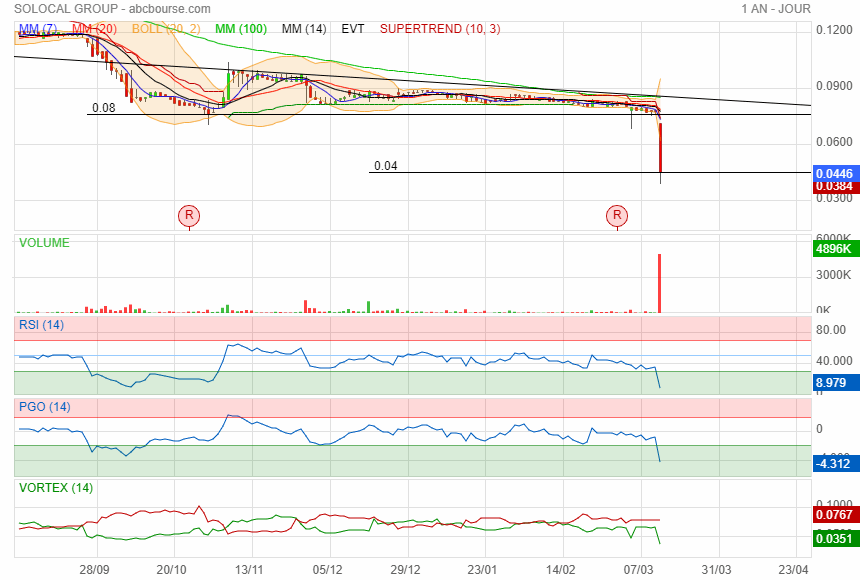Image resolution: width=860 pixels, height=580 pixels.
Task: Click the 0.0900 price axis label
Action: click(834, 86)
